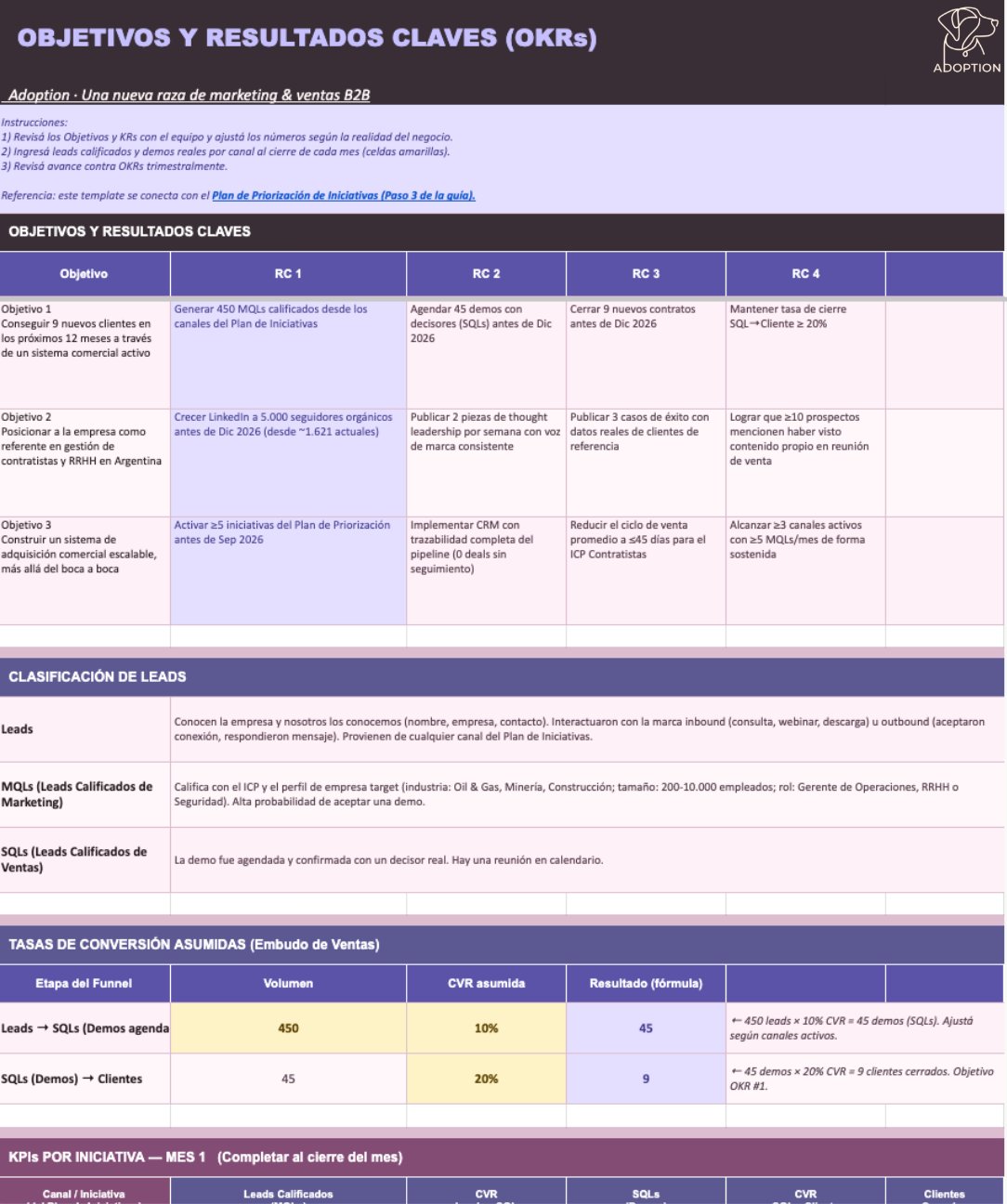The image size is (1007, 1204).
Task: Select the "RC 3" column header
Action: (646, 274)
